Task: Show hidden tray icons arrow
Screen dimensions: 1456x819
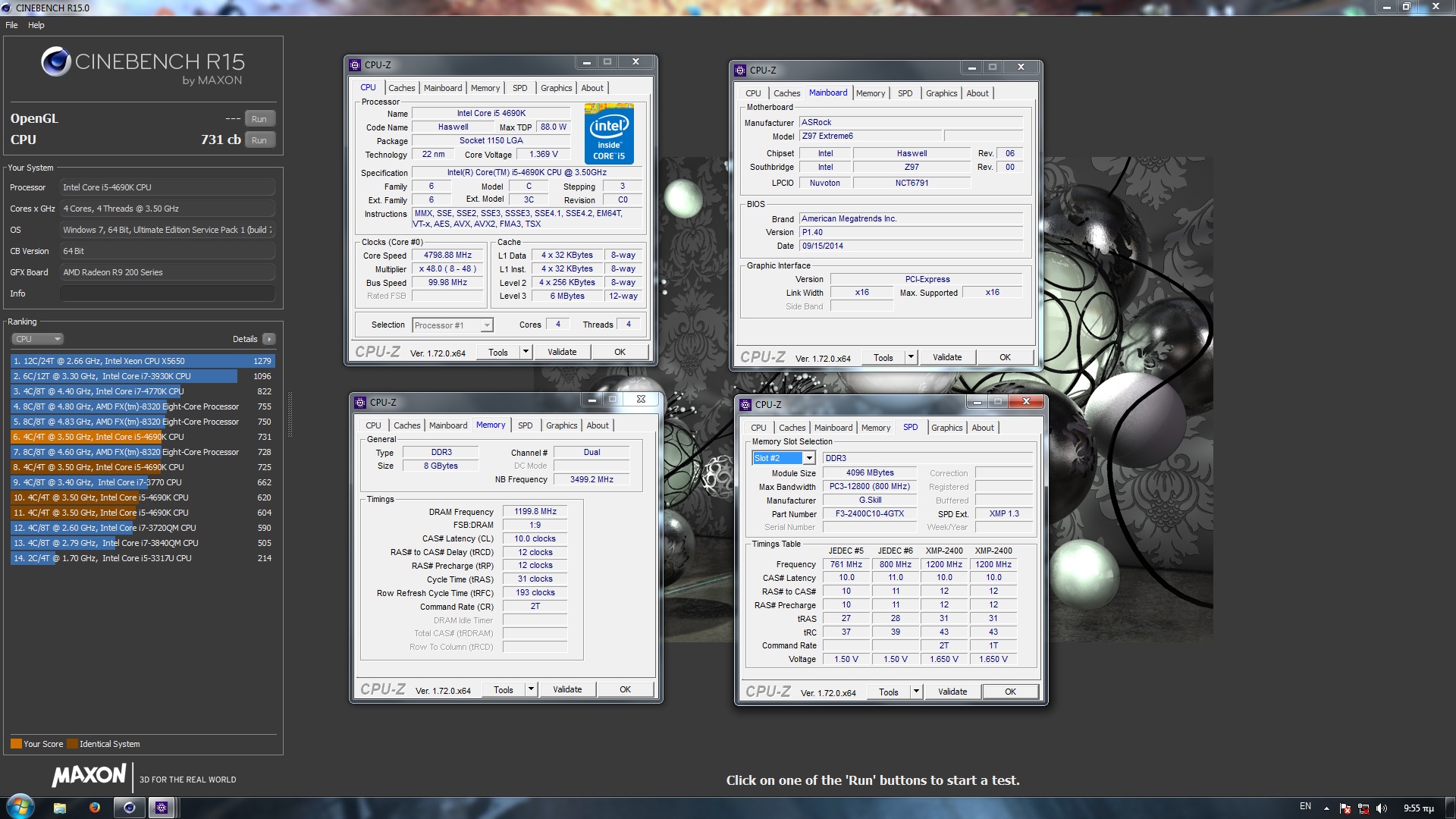Action: pos(1326,808)
